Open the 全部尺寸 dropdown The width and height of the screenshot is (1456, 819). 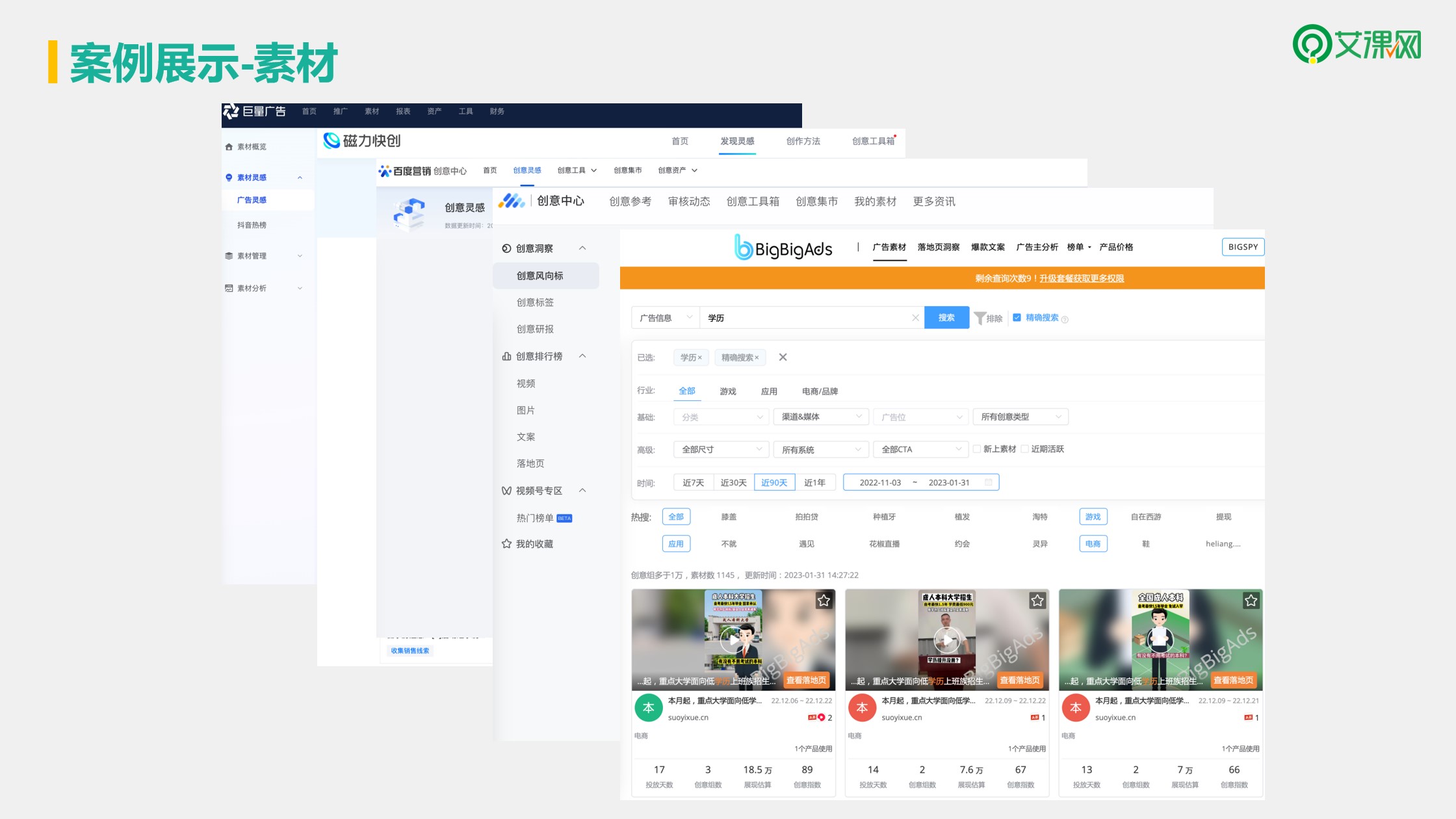coord(721,449)
